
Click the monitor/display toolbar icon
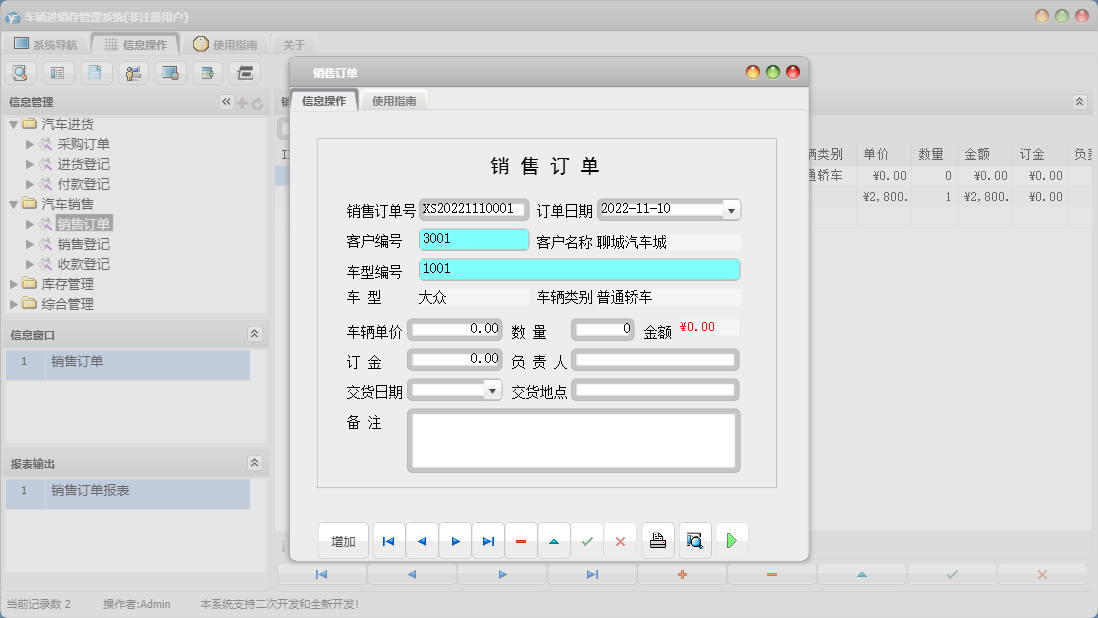[169, 72]
